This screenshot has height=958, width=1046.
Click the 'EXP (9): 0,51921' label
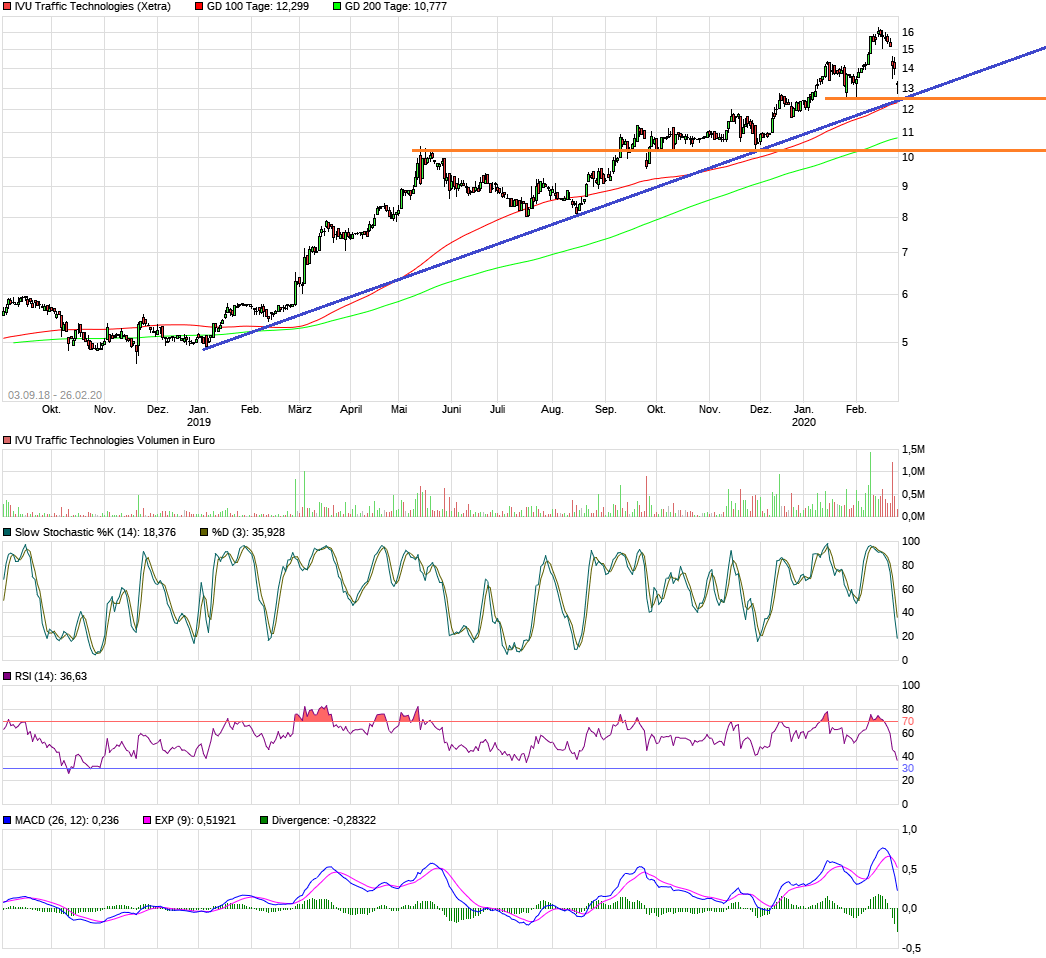(195, 820)
